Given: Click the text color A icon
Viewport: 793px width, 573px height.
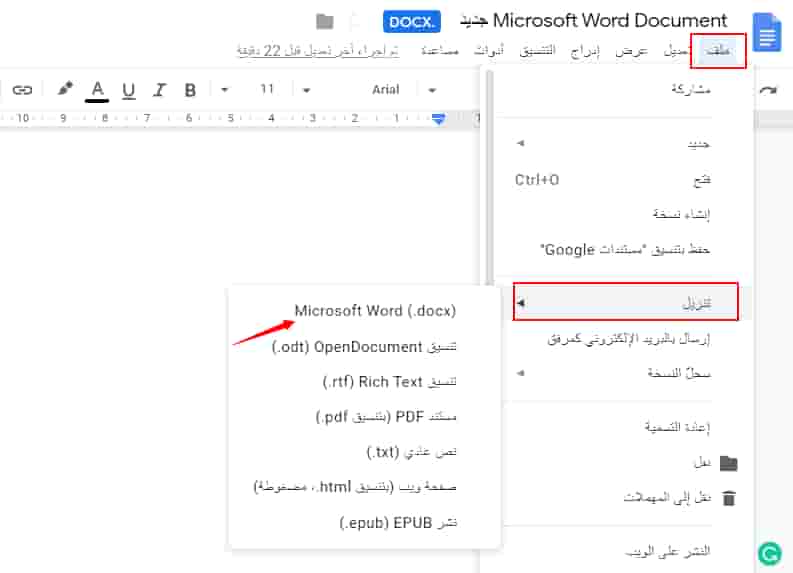Looking at the screenshot, I should click(97, 91).
